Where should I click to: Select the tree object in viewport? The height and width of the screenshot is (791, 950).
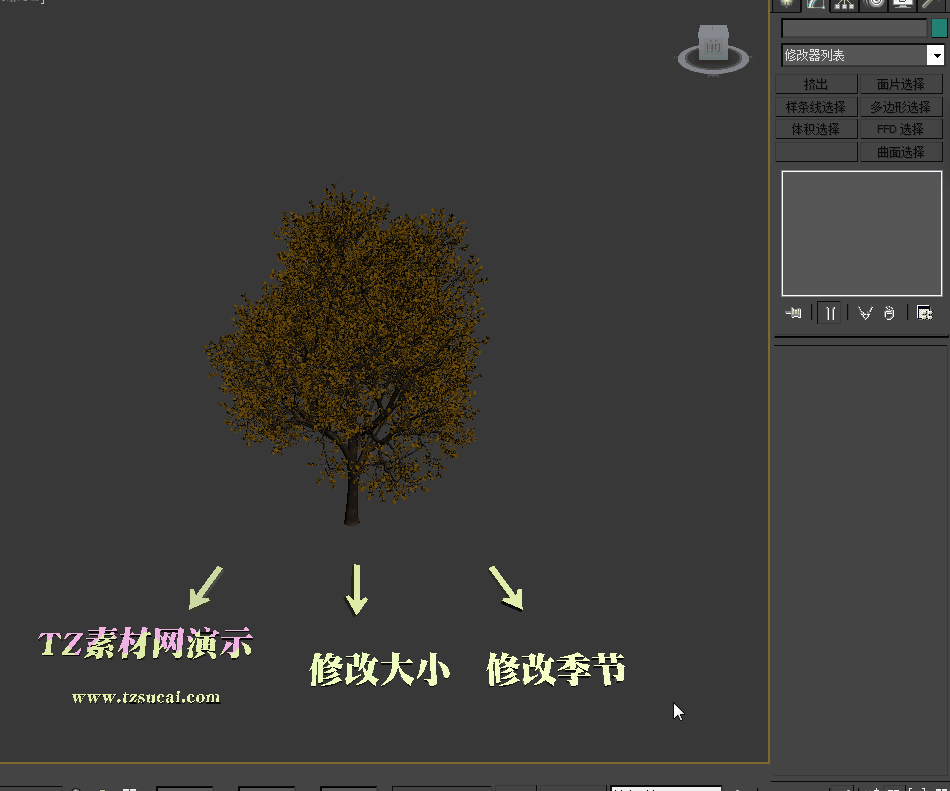pos(348,354)
